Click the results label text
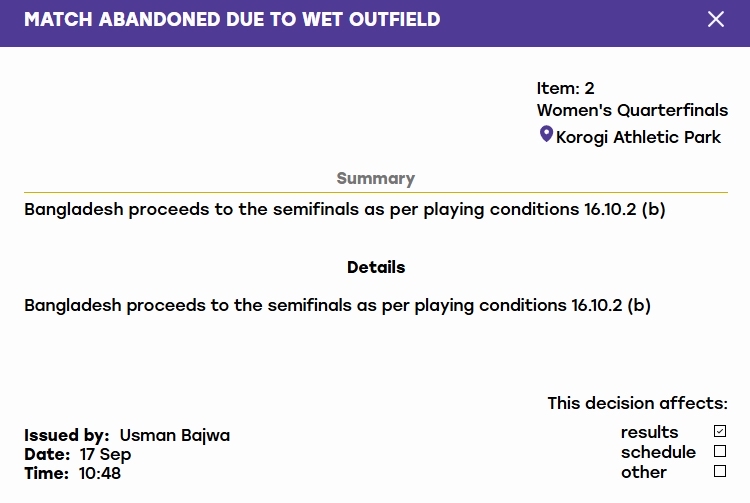Image resolution: width=750 pixels, height=503 pixels. (x=649, y=432)
